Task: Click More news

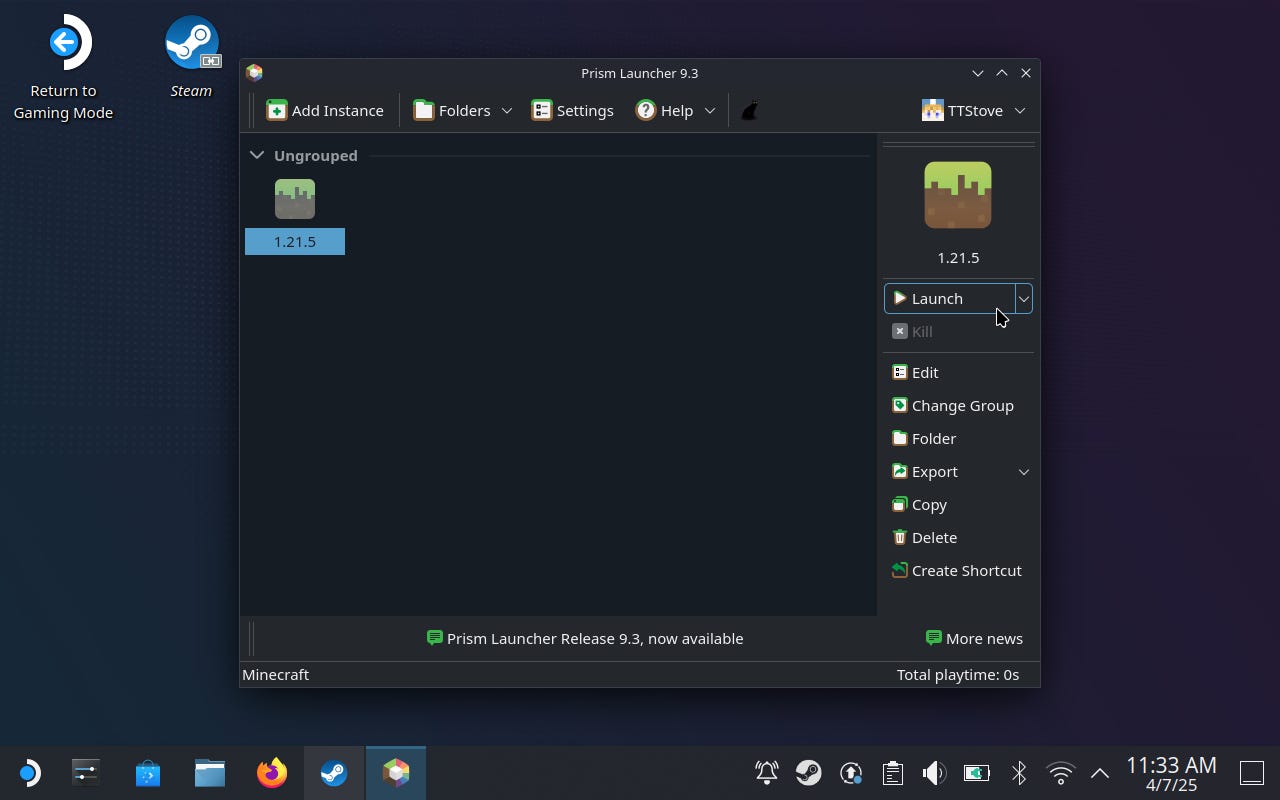Action: click(974, 638)
